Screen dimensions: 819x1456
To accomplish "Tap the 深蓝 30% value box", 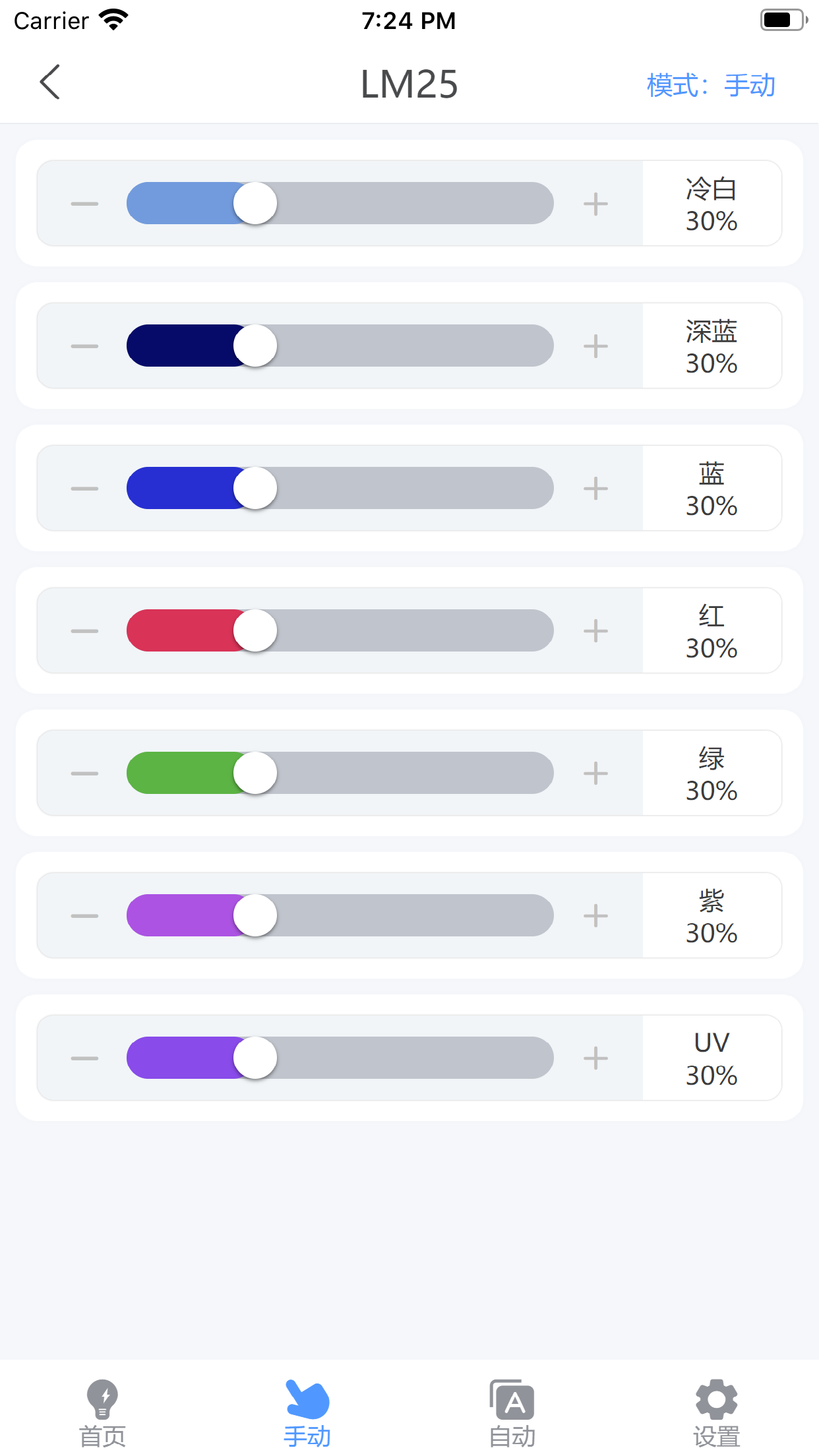I will pyautogui.click(x=712, y=346).
